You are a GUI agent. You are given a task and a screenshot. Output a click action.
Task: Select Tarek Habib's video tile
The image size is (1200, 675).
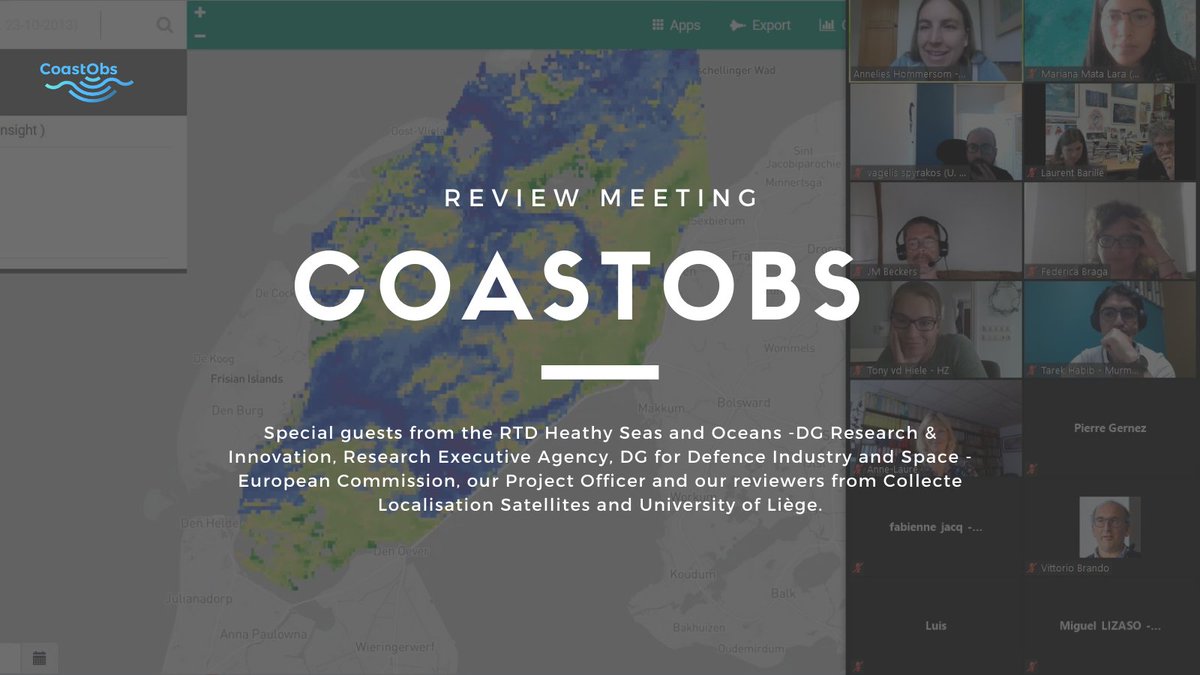coord(1111,329)
